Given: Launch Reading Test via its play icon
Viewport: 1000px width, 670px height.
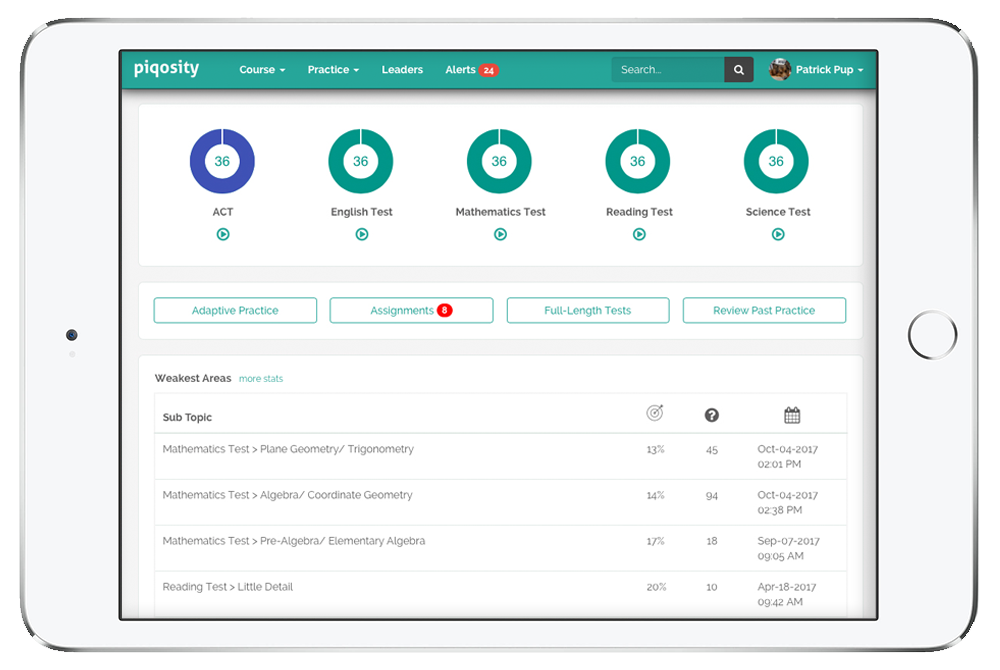Looking at the screenshot, I should [639, 234].
